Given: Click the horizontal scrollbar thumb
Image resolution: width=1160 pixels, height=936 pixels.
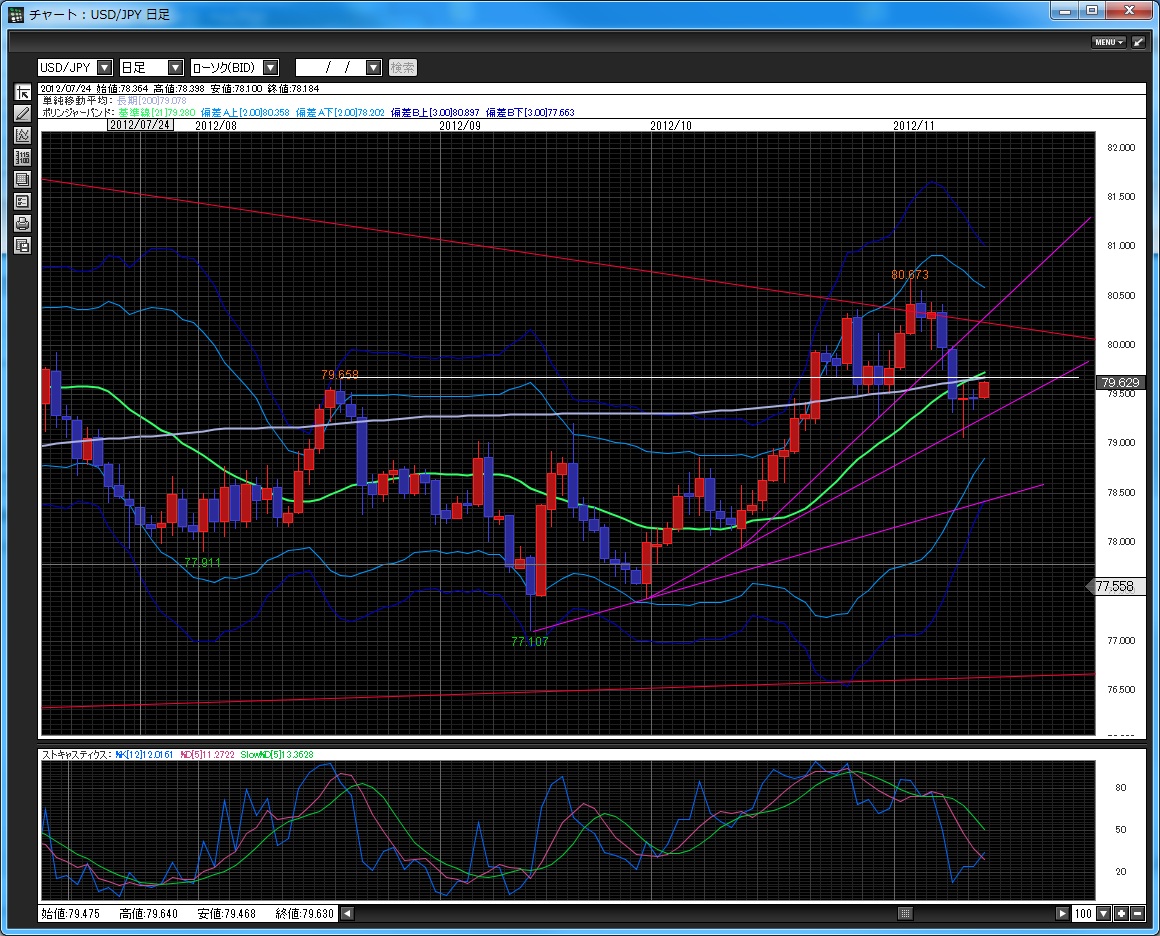Looking at the screenshot, I should (x=905, y=914).
